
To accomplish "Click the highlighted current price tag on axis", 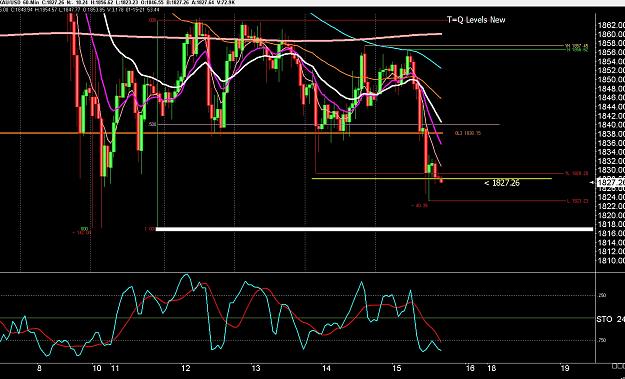I will tap(611, 183).
